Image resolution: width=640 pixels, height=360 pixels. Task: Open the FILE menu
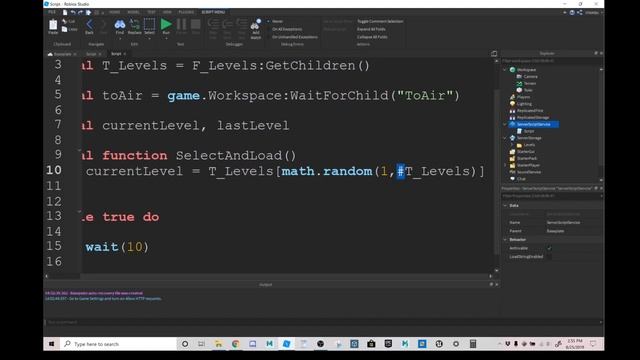pyautogui.click(x=52, y=12)
